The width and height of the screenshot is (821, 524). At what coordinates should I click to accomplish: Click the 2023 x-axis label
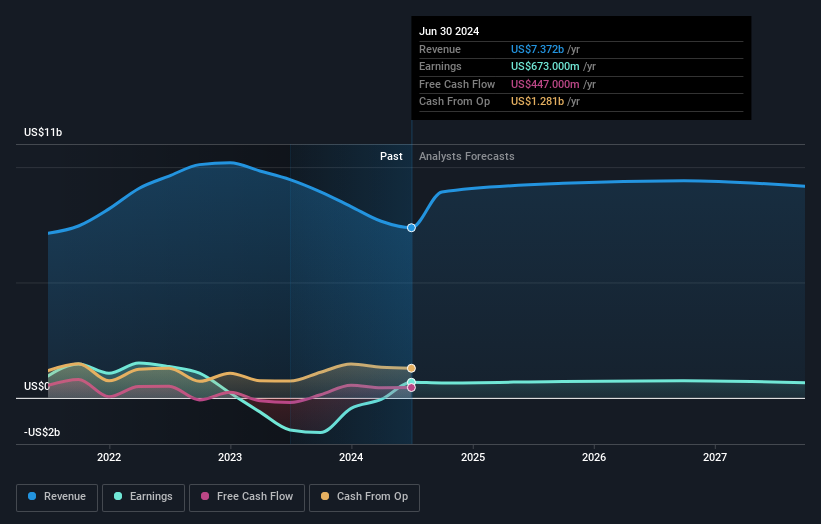point(230,457)
